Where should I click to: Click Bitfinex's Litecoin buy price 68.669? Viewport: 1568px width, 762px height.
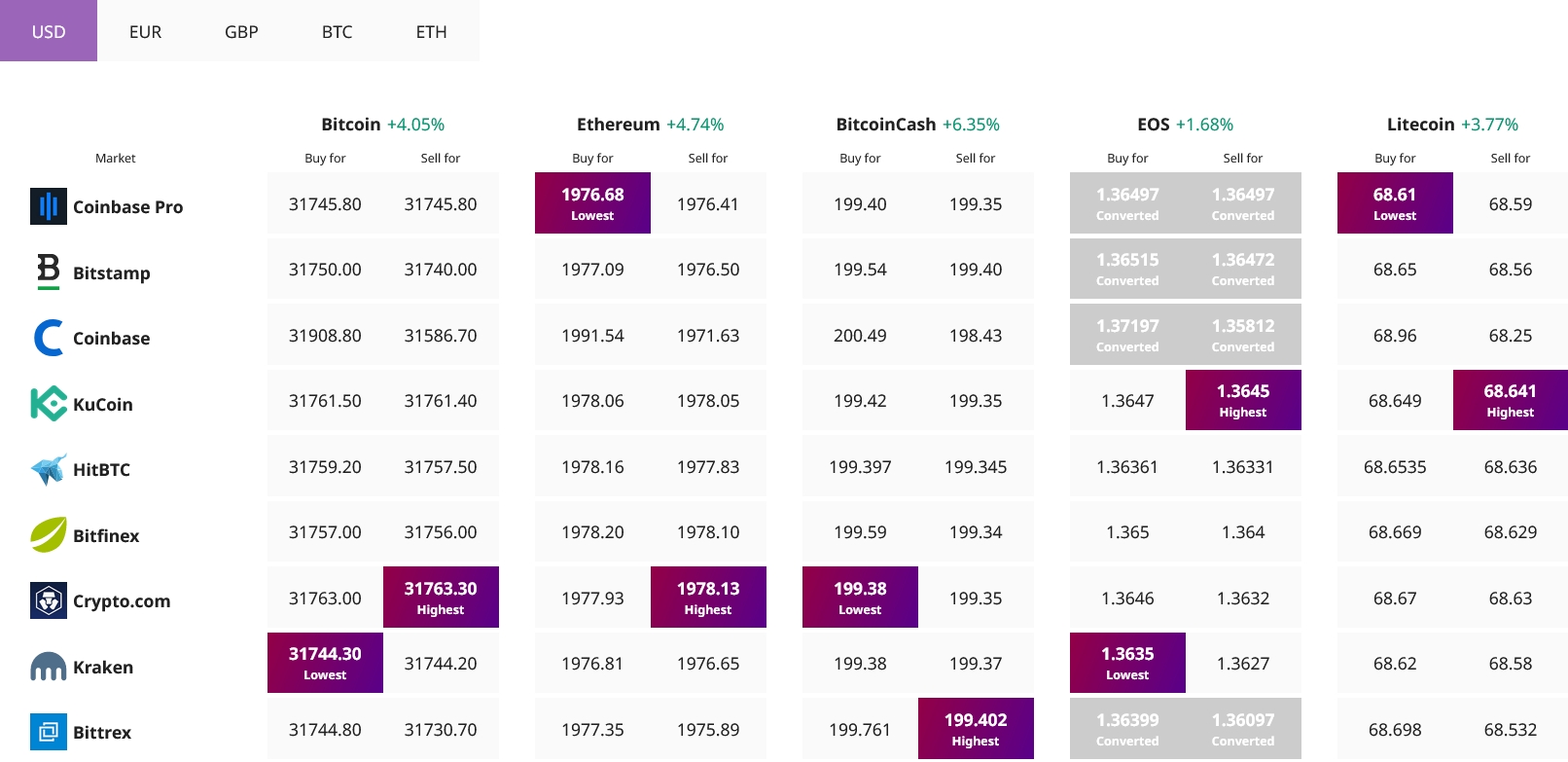[x=1395, y=531]
